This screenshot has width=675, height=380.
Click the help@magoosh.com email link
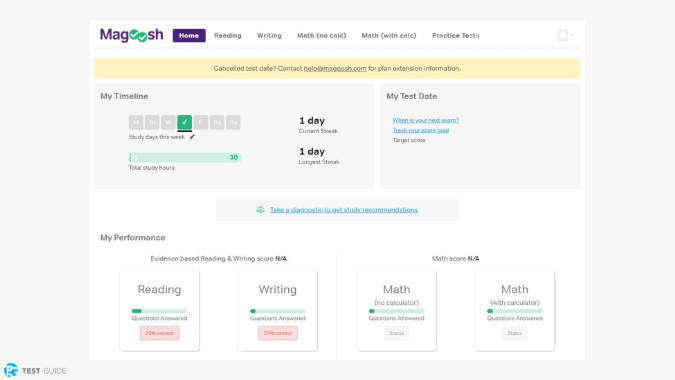(335, 68)
